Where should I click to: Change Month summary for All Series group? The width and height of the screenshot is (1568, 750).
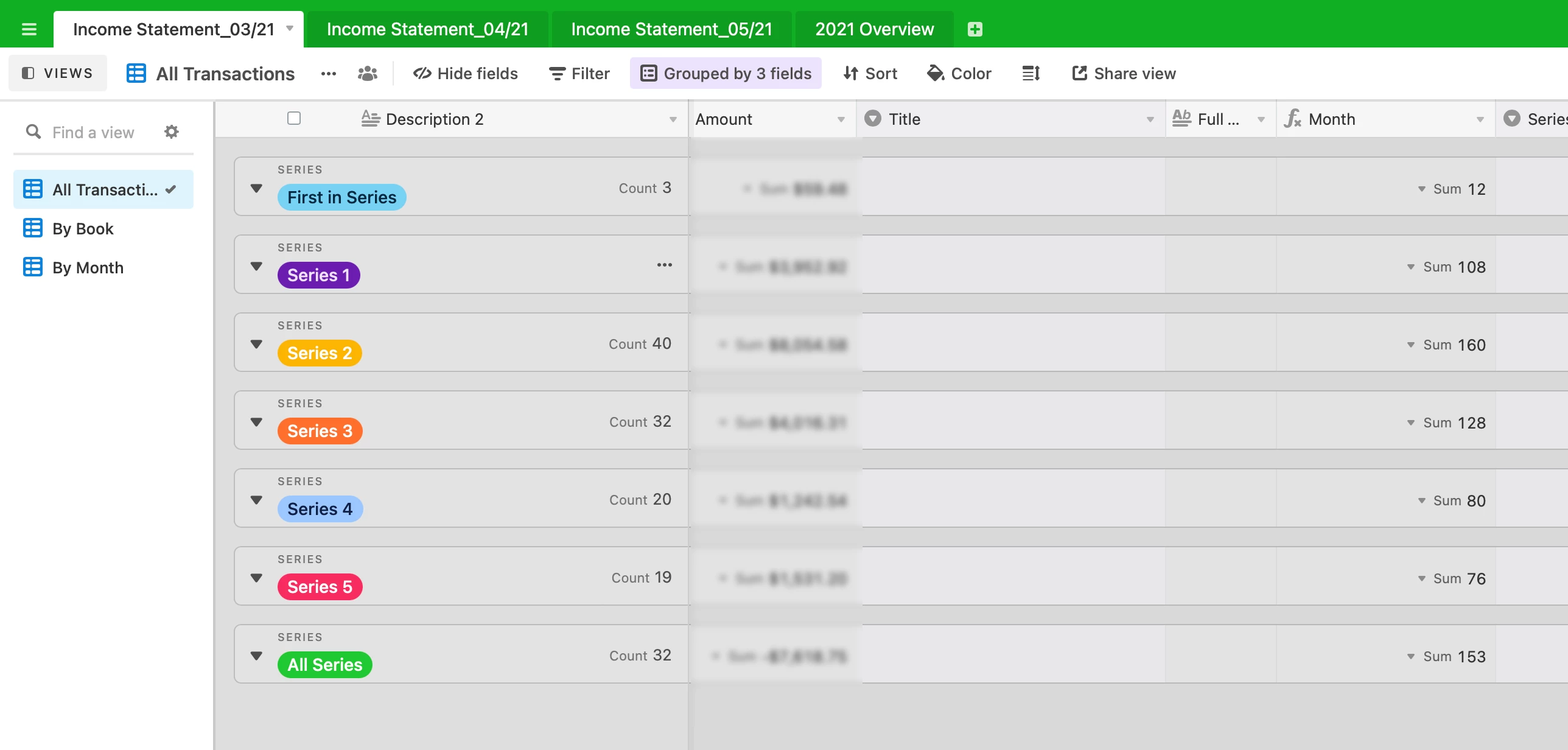click(1446, 656)
